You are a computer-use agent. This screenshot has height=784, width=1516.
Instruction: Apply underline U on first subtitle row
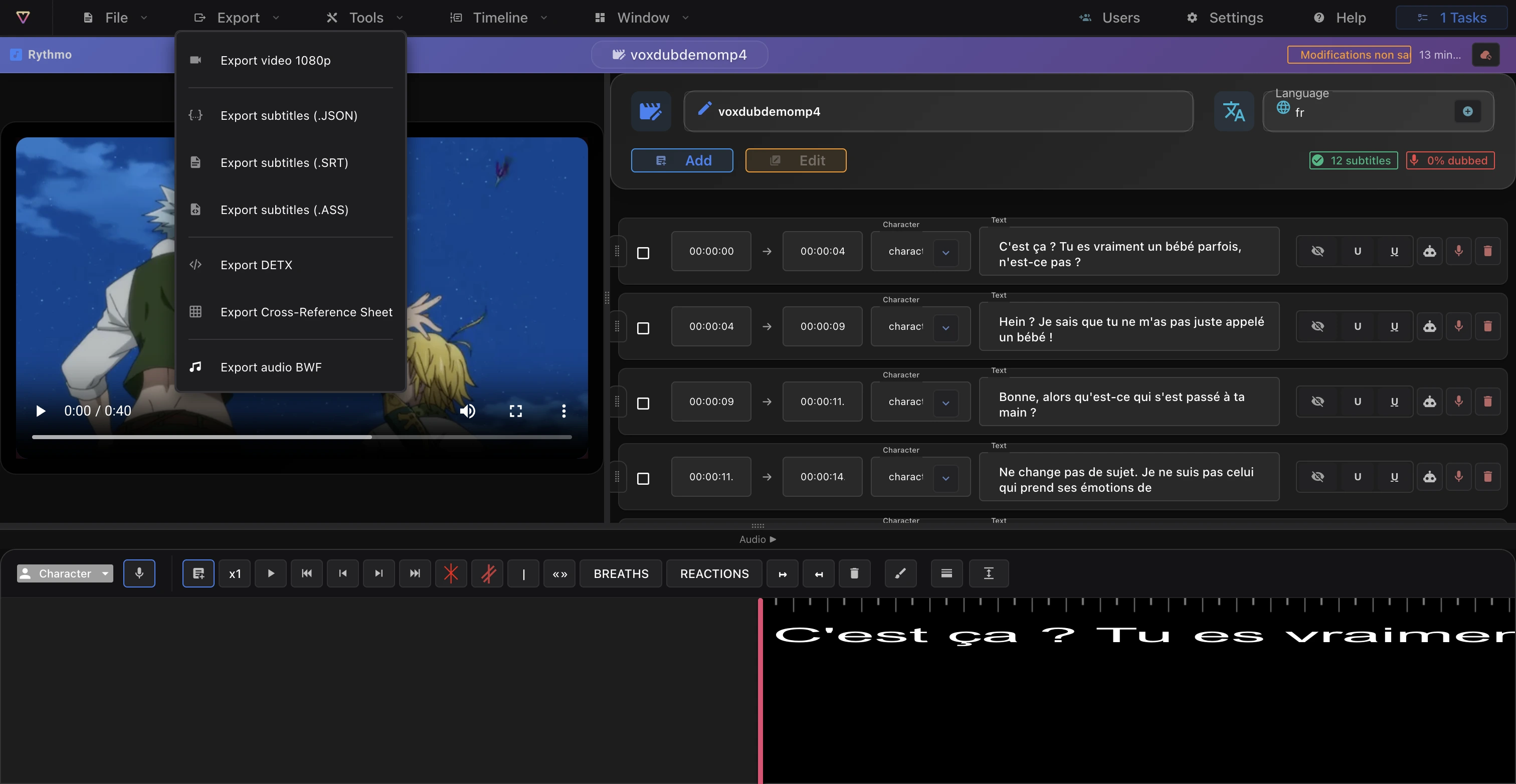click(1394, 251)
